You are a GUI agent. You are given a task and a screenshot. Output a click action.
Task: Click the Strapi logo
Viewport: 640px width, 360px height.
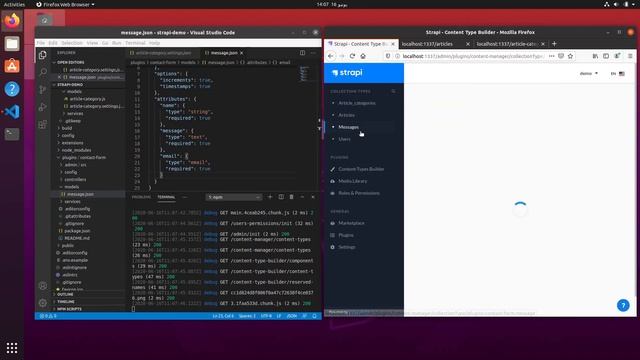coord(347,73)
